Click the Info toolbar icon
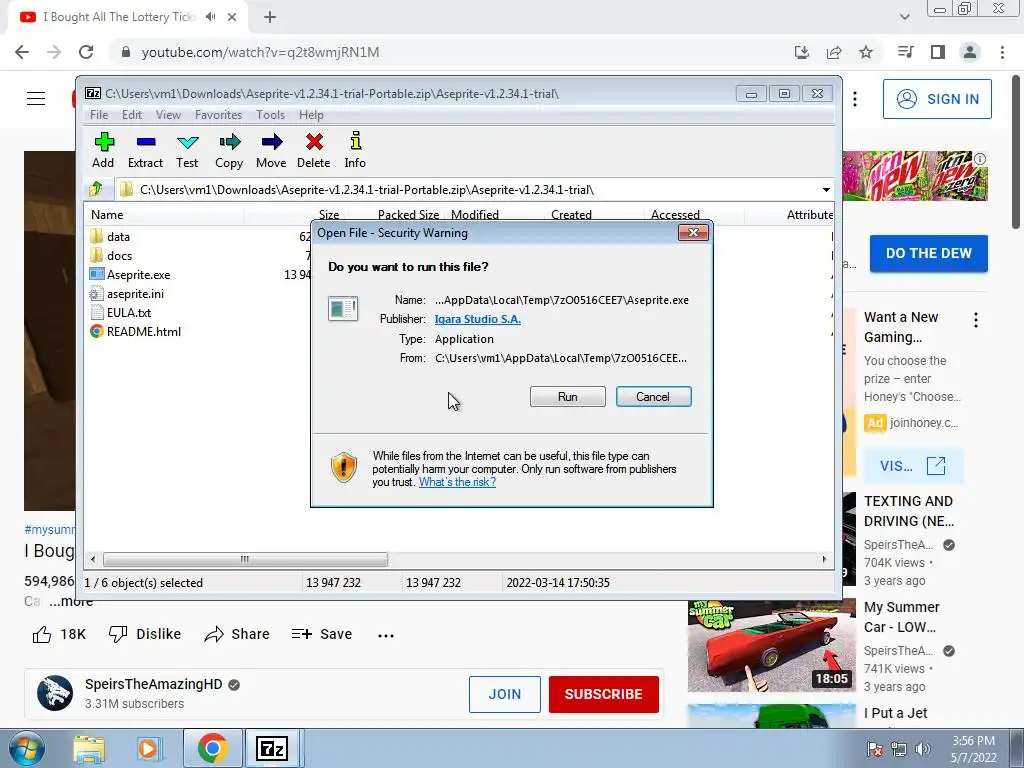This screenshot has height=768, width=1024. click(355, 151)
